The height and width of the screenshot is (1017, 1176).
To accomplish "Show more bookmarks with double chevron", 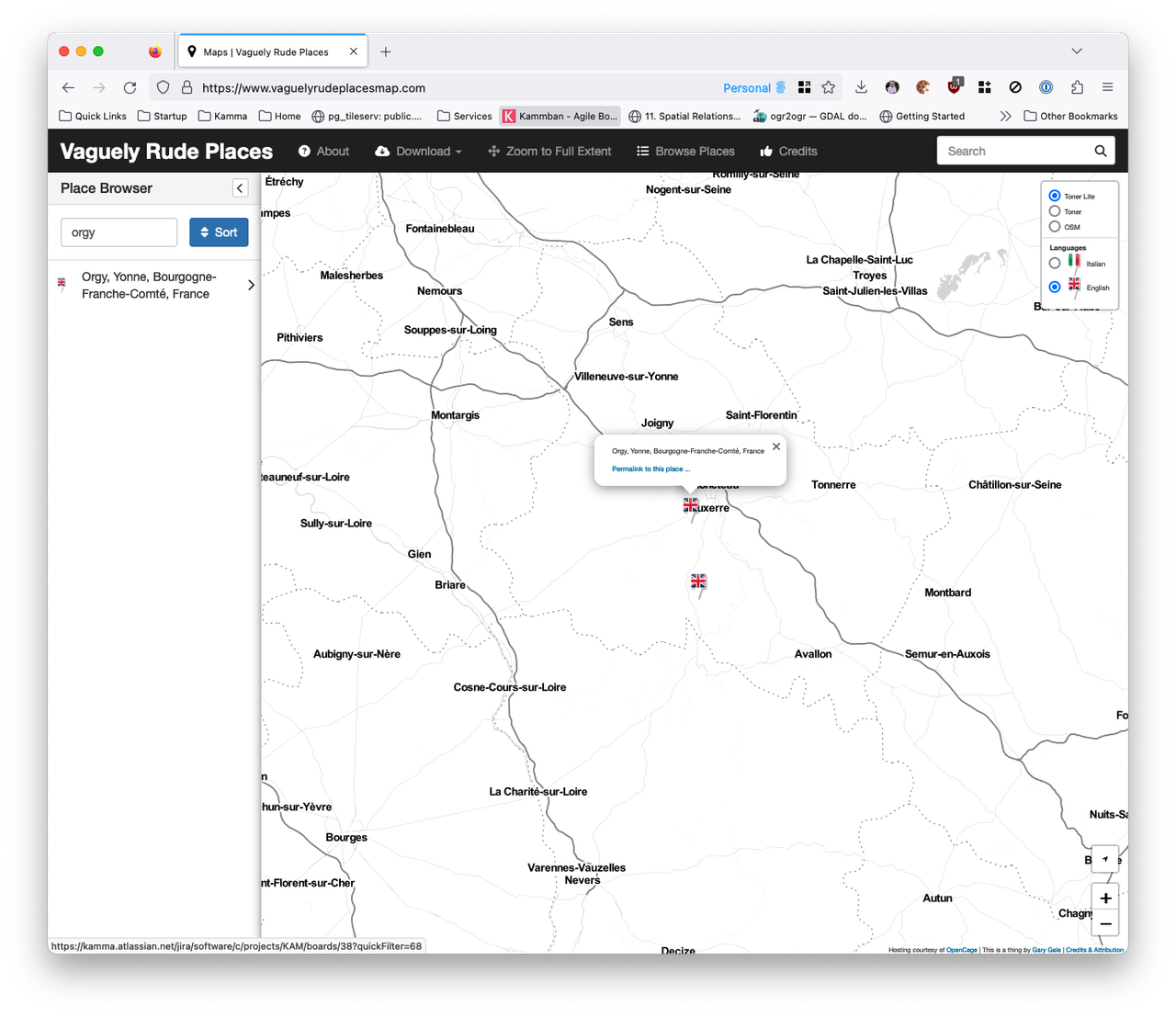I will pyautogui.click(x=1005, y=116).
